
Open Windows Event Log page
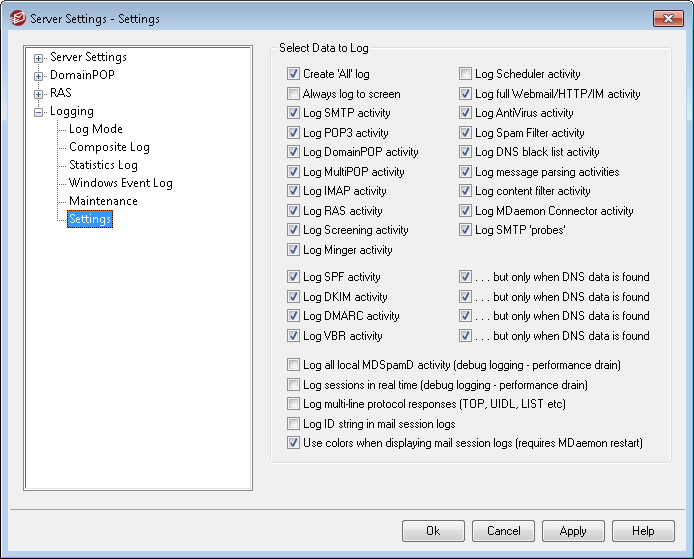click(120, 184)
